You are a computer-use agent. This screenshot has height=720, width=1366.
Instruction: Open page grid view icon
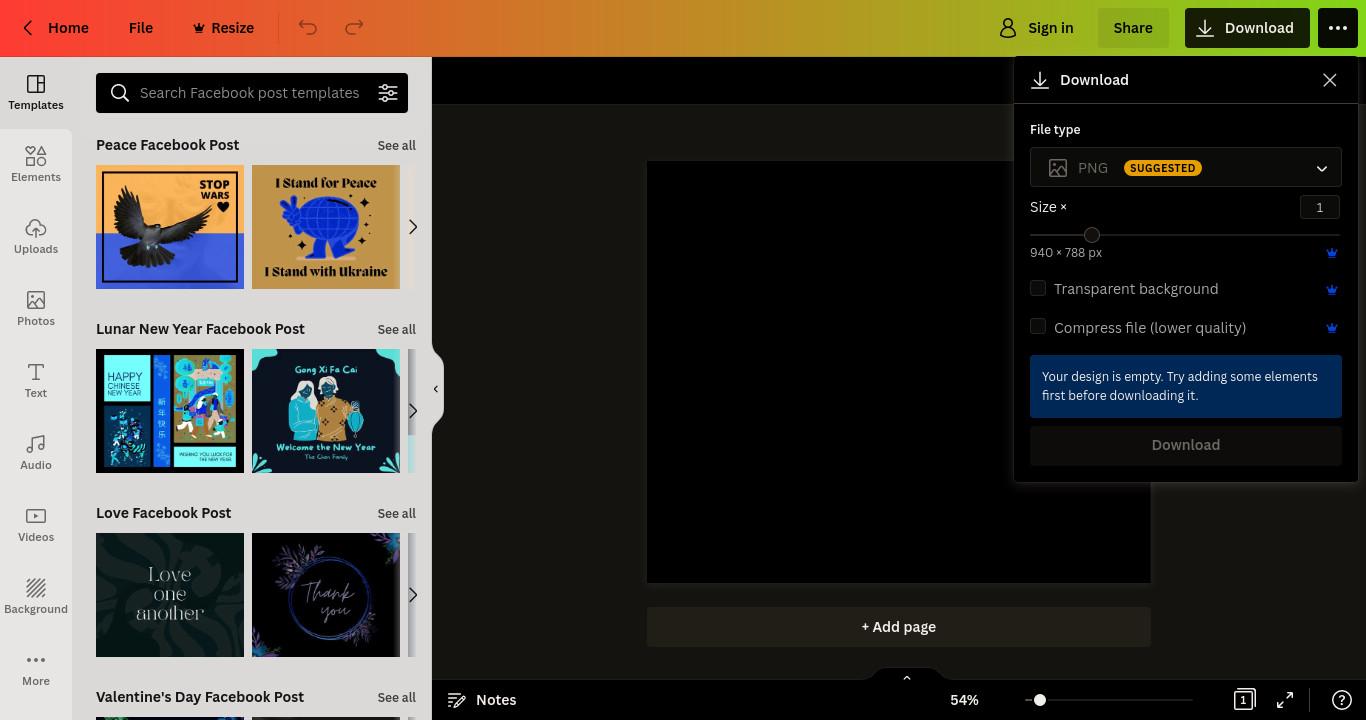pos(1244,700)
